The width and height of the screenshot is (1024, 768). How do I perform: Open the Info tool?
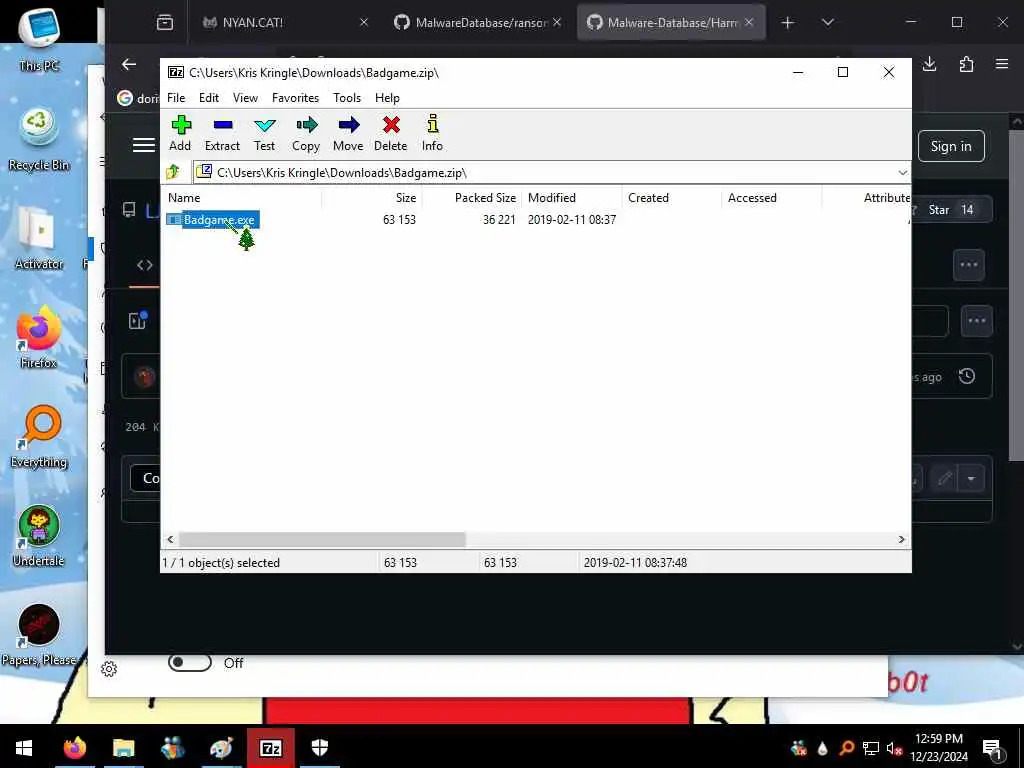pyautogui.click(x=432, y=134)
